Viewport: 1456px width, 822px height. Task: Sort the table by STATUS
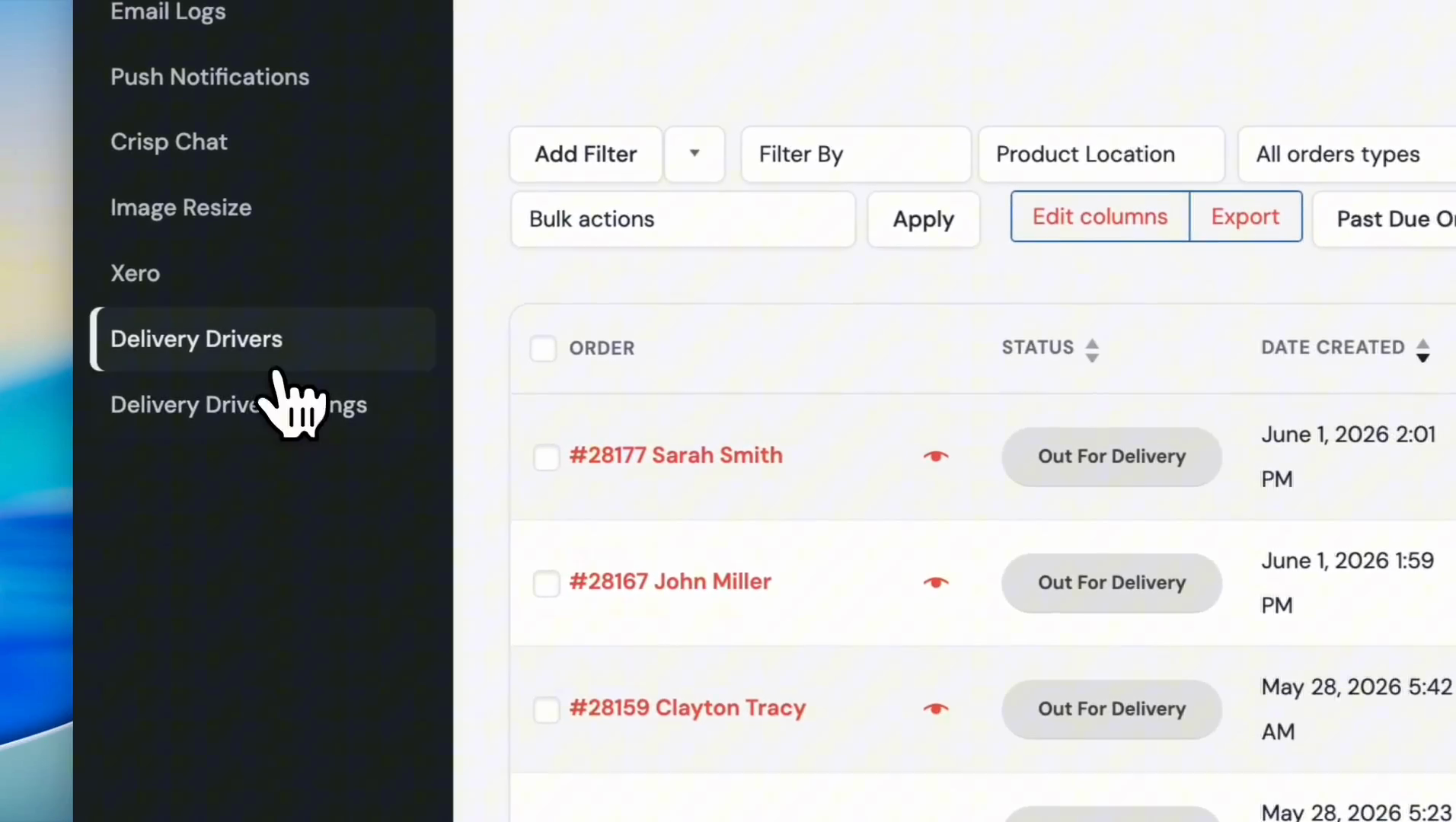(1050, 349)
